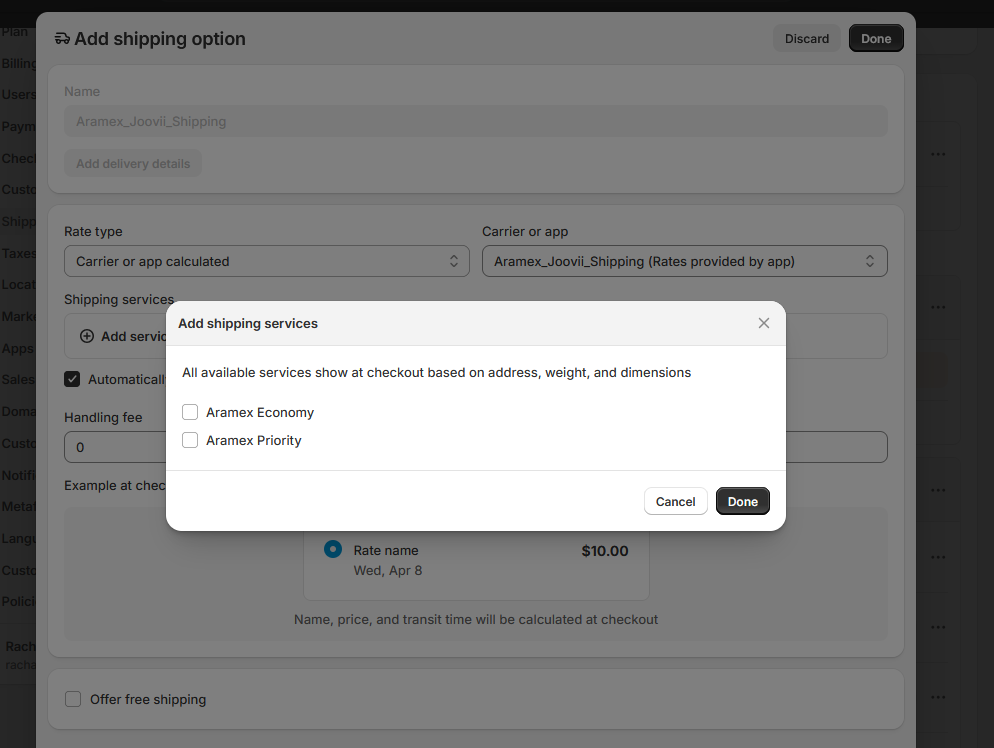Toggle the Automatically checkbox under Shipping services
The image size is (994, 748).
click(x=72, y=379)
